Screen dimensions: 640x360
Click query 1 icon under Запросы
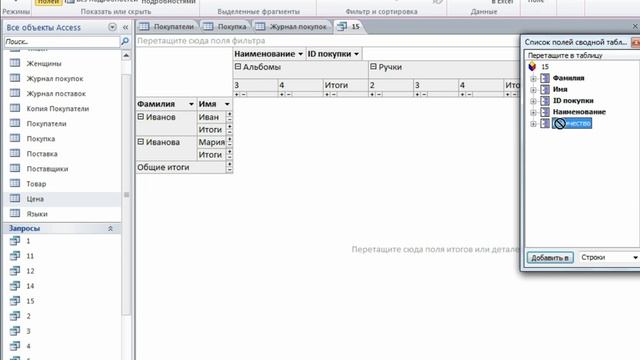[x=15, y=241]
